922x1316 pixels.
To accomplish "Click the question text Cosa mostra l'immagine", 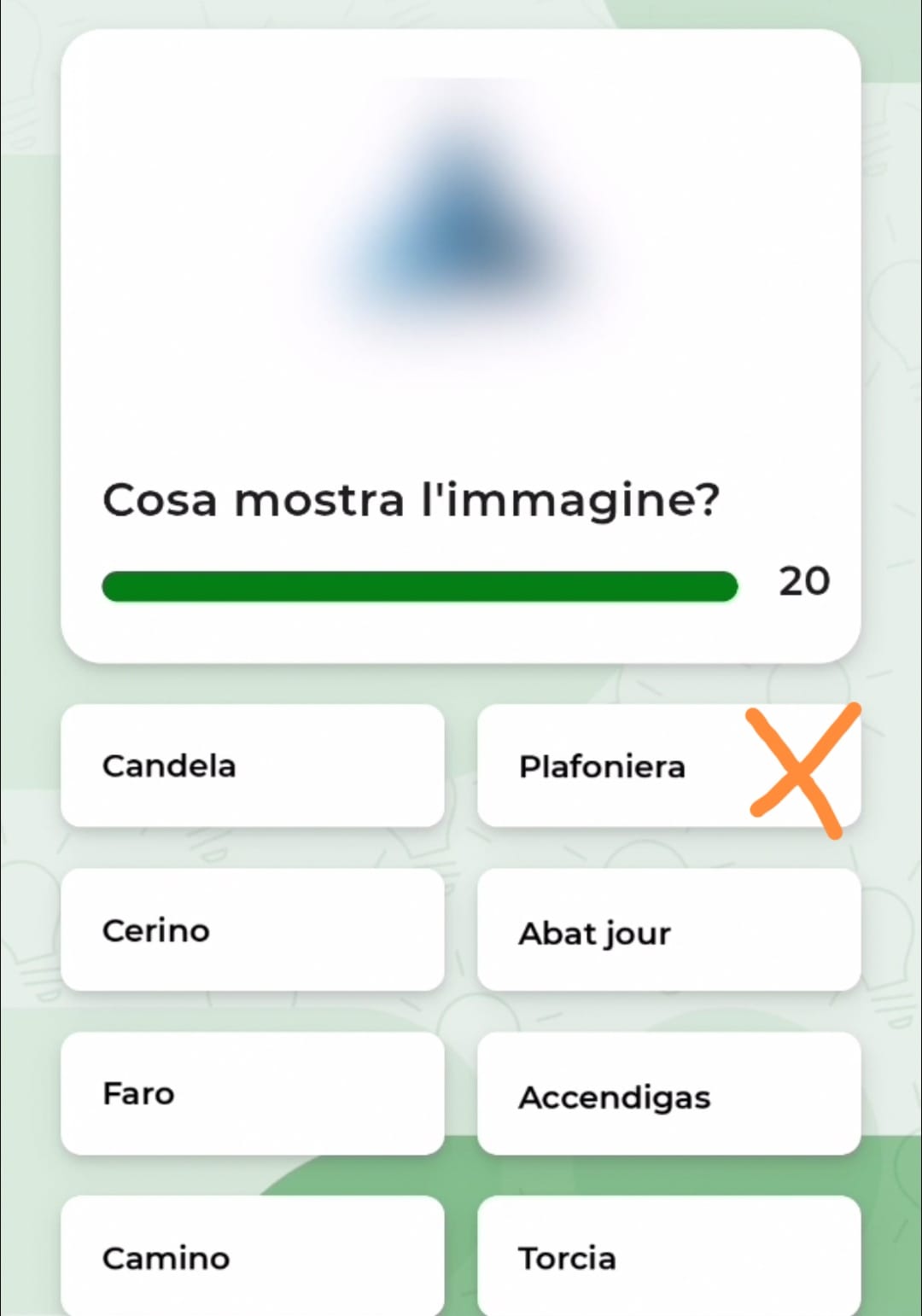I will point(411,500).
